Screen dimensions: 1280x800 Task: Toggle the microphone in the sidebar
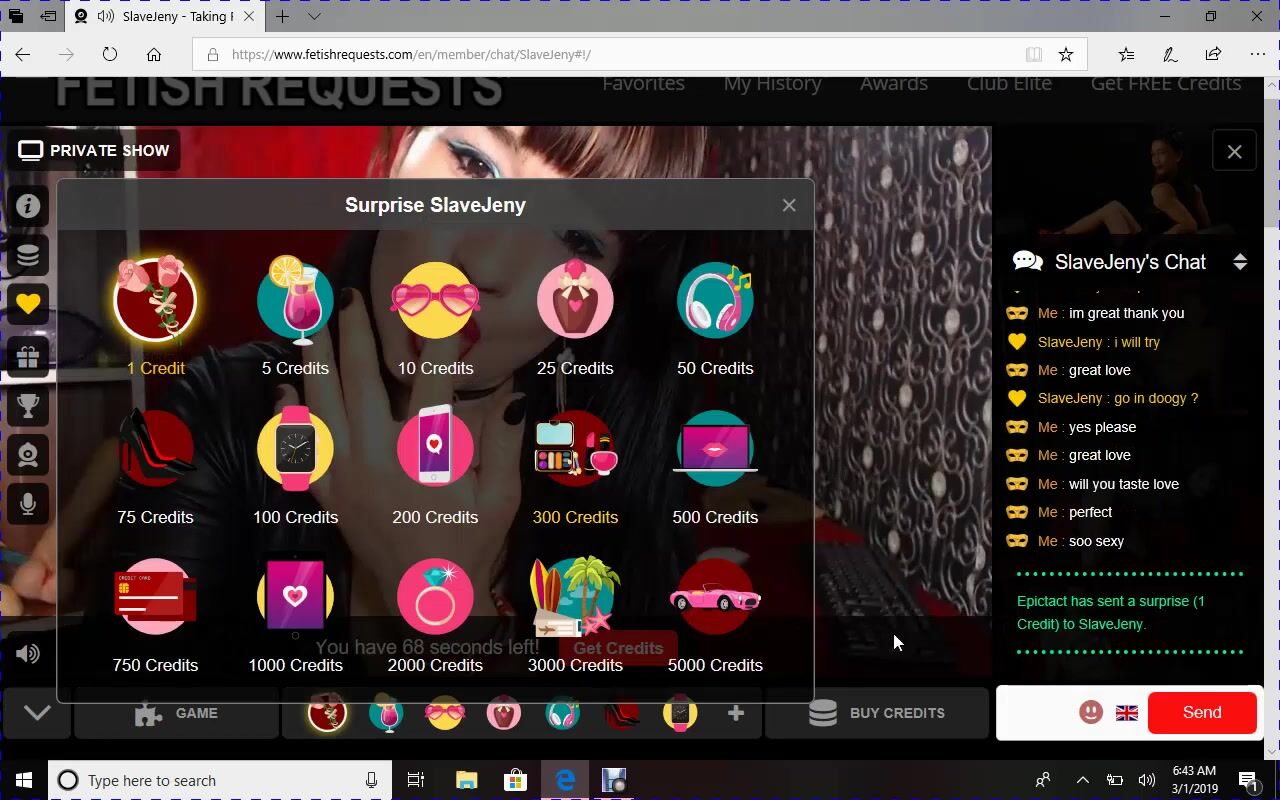click(x=28, y=505)
